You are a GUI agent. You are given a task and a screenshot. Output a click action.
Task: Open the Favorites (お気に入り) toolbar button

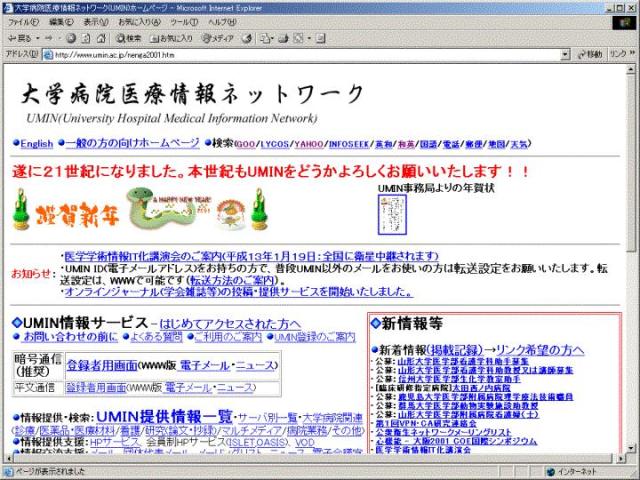click(x=171, y=37)
